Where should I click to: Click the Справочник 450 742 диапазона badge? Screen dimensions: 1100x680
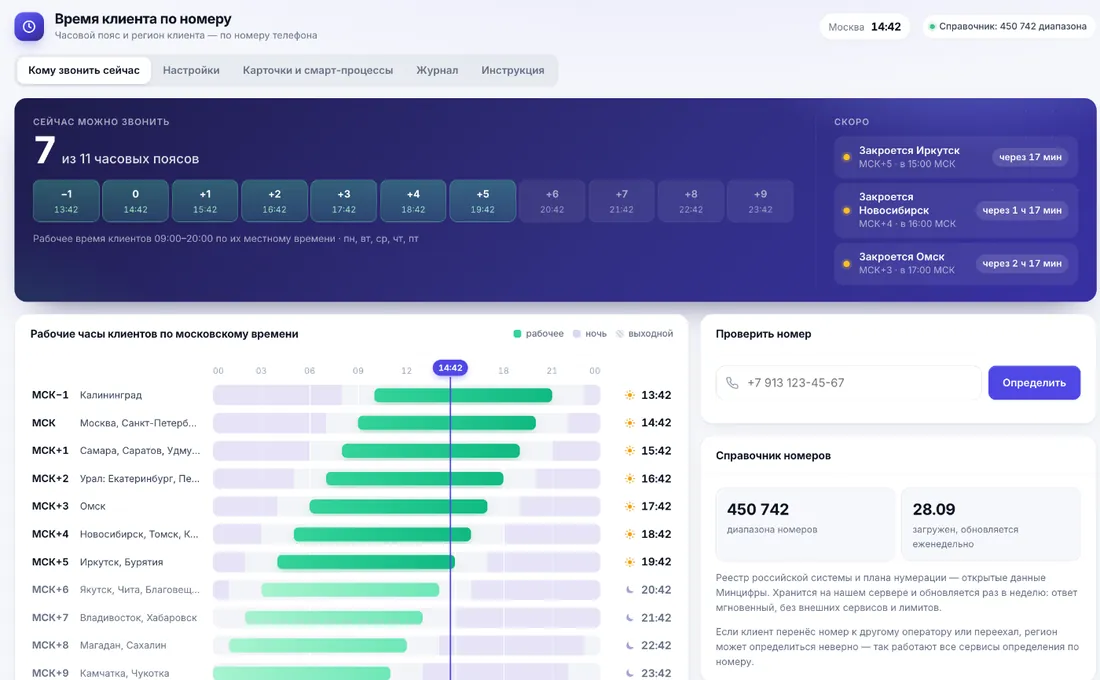pos(1007,27)
